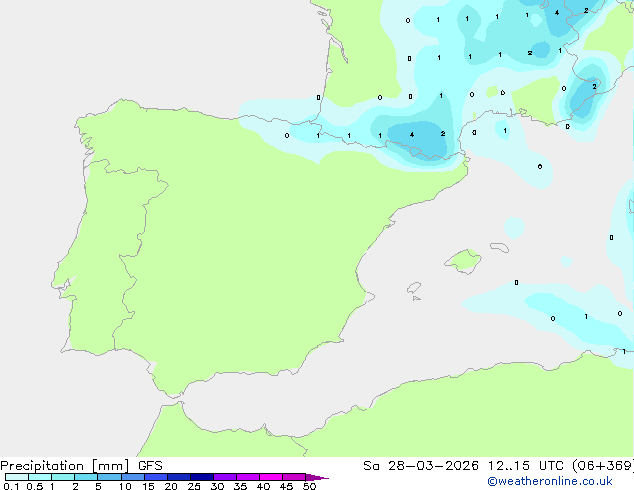Select the legend swatch between 20 and 25
Image resolution: width=634 pixels, height=490 pixels.
[x=179, y=477]
